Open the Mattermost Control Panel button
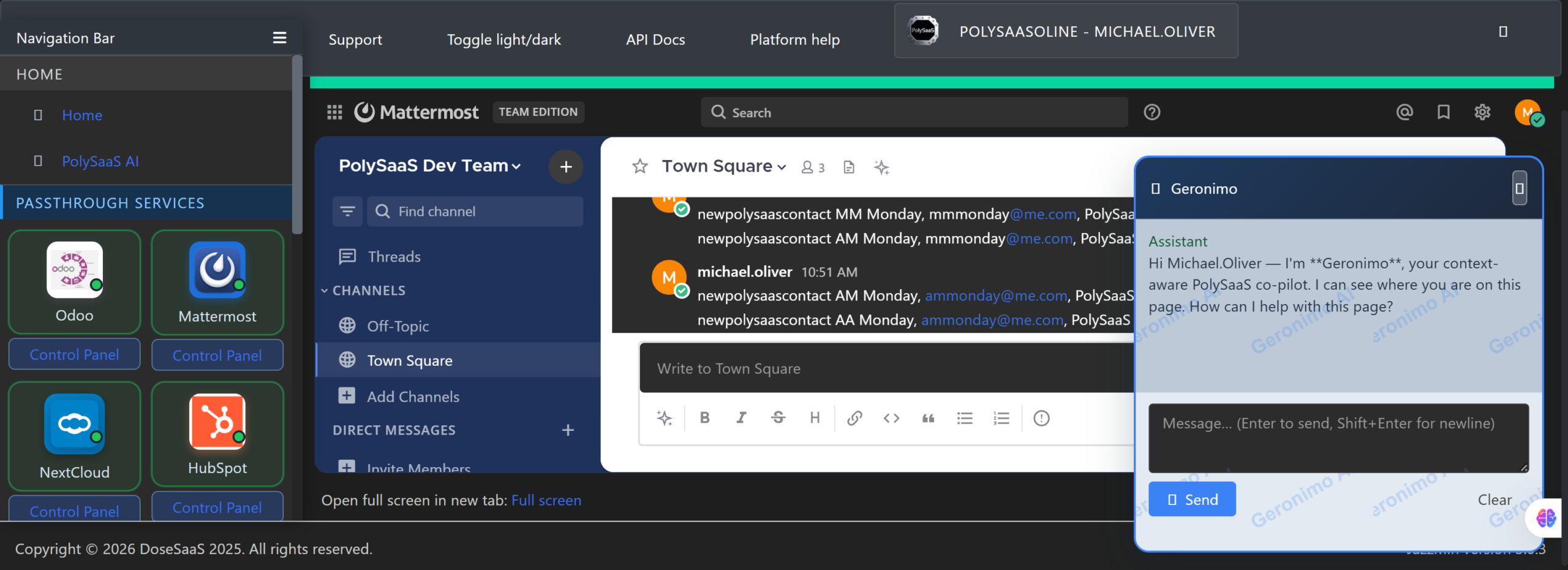The width and height of the screenshot is (1568, 570). click(x=217, y=355)
